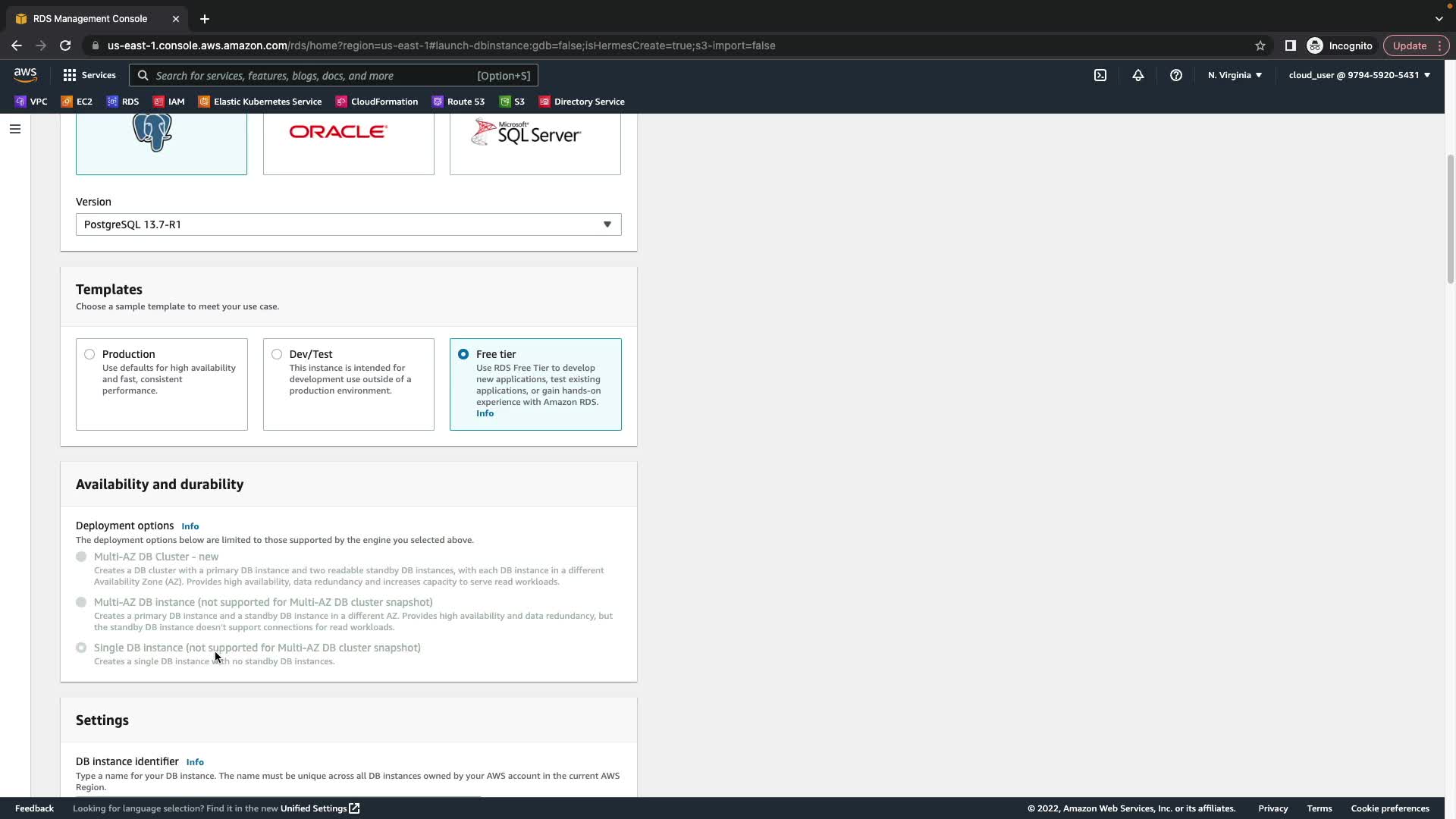Image resolution: width=1456 pixels, height=819 pixels.
Task: Open the notifications bell icon
Action: (x=1137, y=75)
